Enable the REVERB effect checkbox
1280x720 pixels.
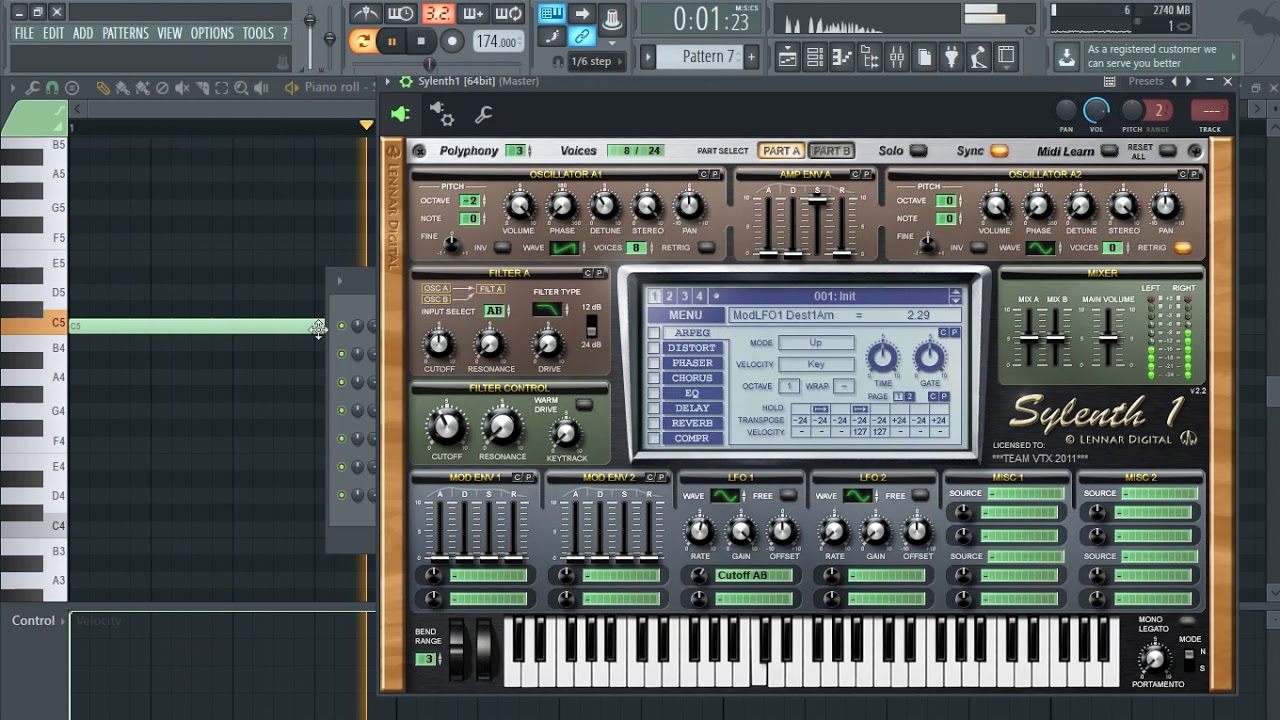653,423
